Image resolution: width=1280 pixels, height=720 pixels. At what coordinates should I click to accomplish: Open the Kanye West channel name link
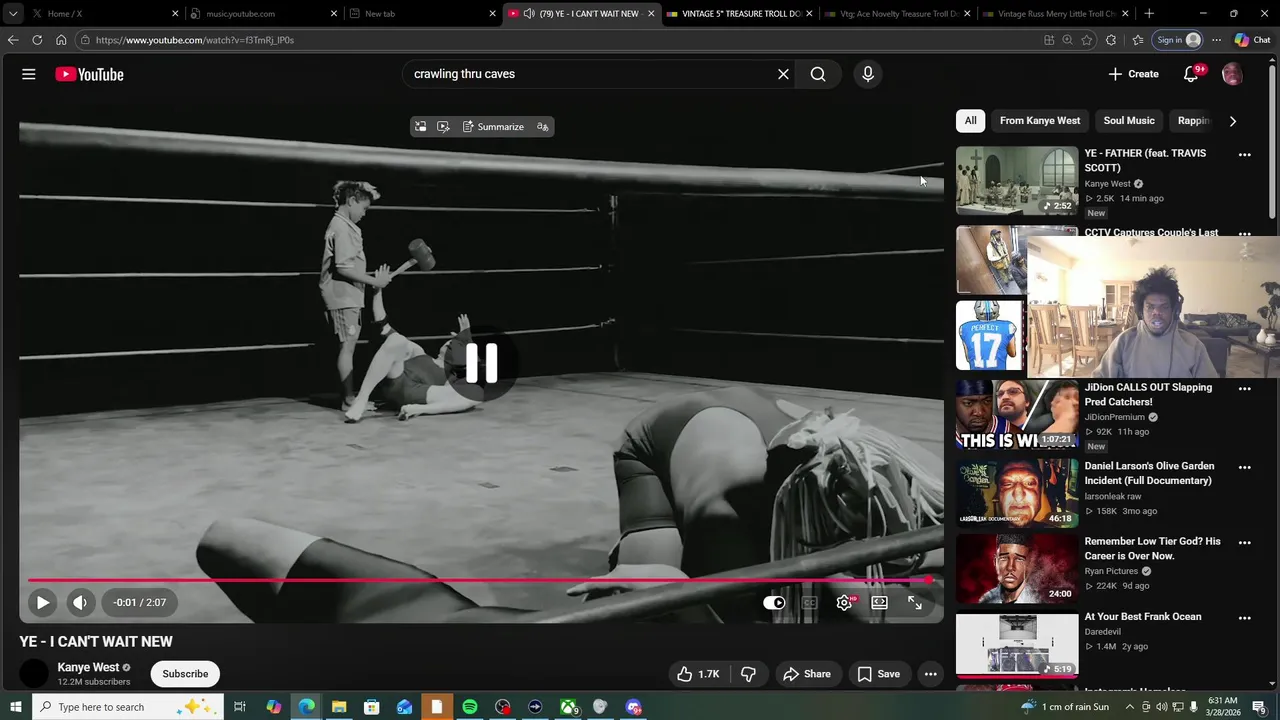tap(88, 667)
